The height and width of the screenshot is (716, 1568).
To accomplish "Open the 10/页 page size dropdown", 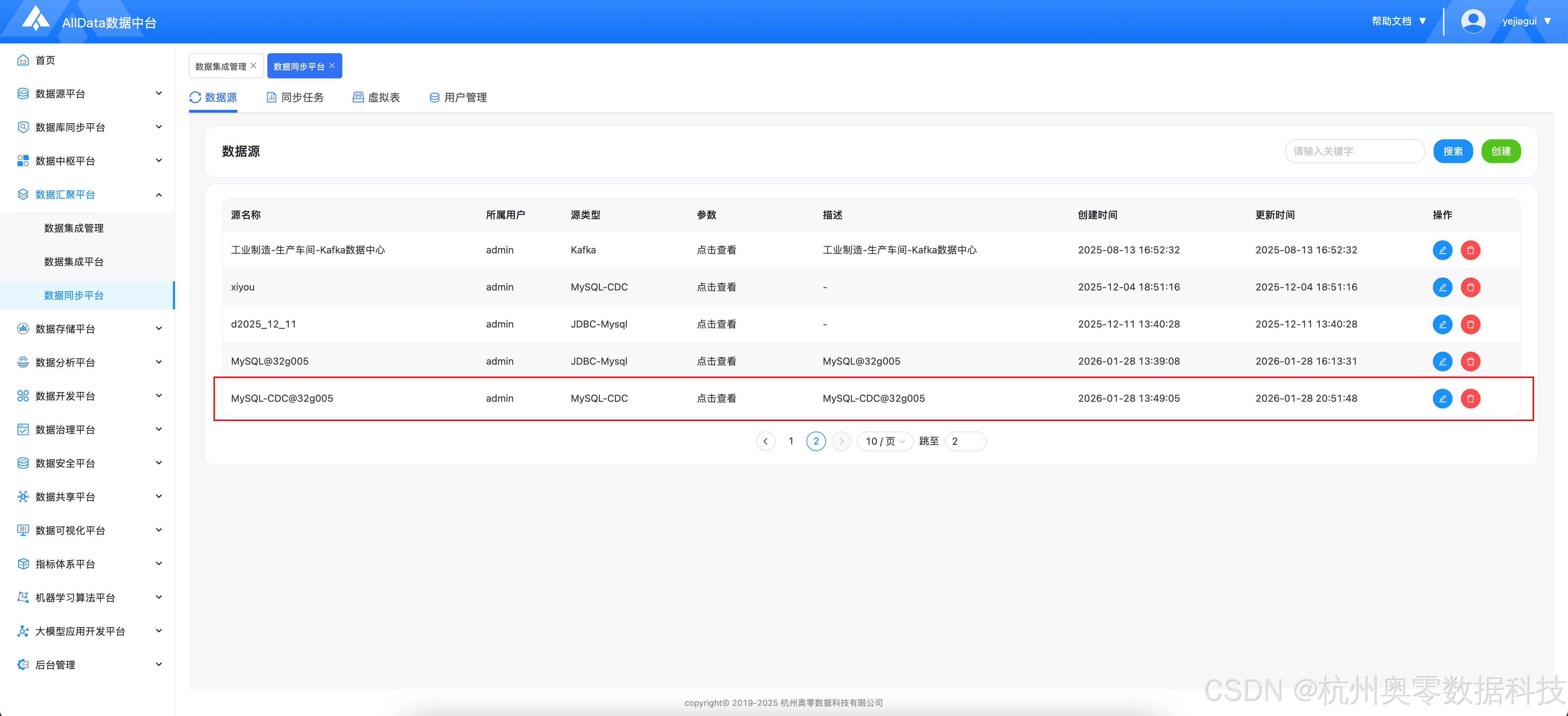I will coord(884,441).
